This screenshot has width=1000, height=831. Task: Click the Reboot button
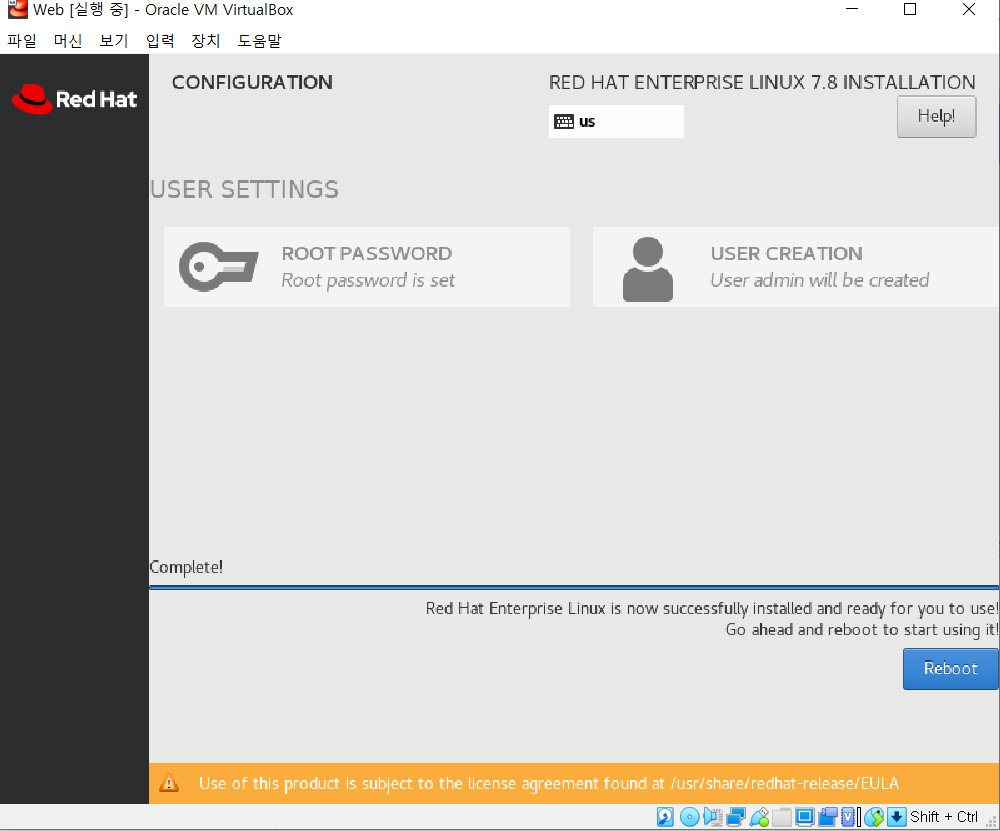tap(950, 668)
